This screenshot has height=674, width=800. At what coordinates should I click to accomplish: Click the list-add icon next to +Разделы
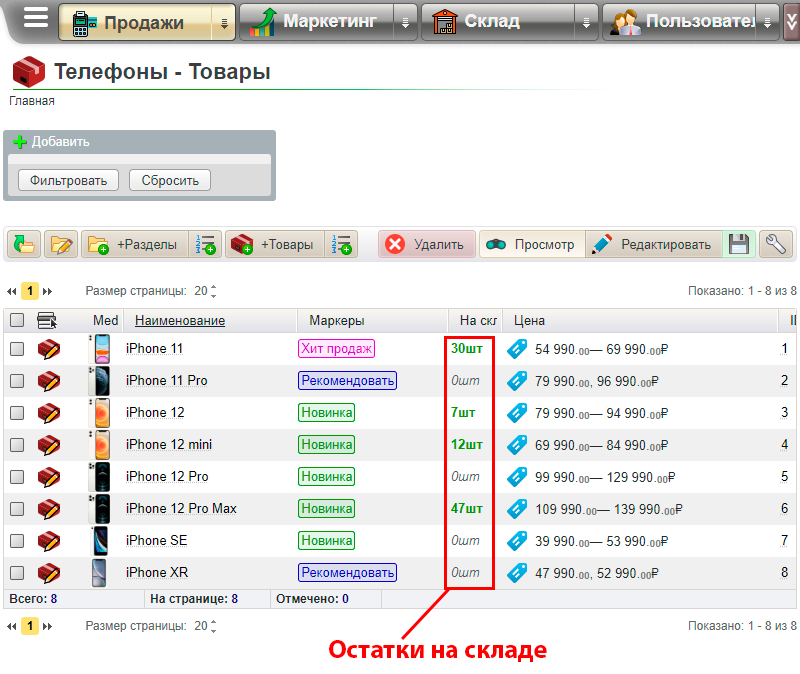point(205,244)
